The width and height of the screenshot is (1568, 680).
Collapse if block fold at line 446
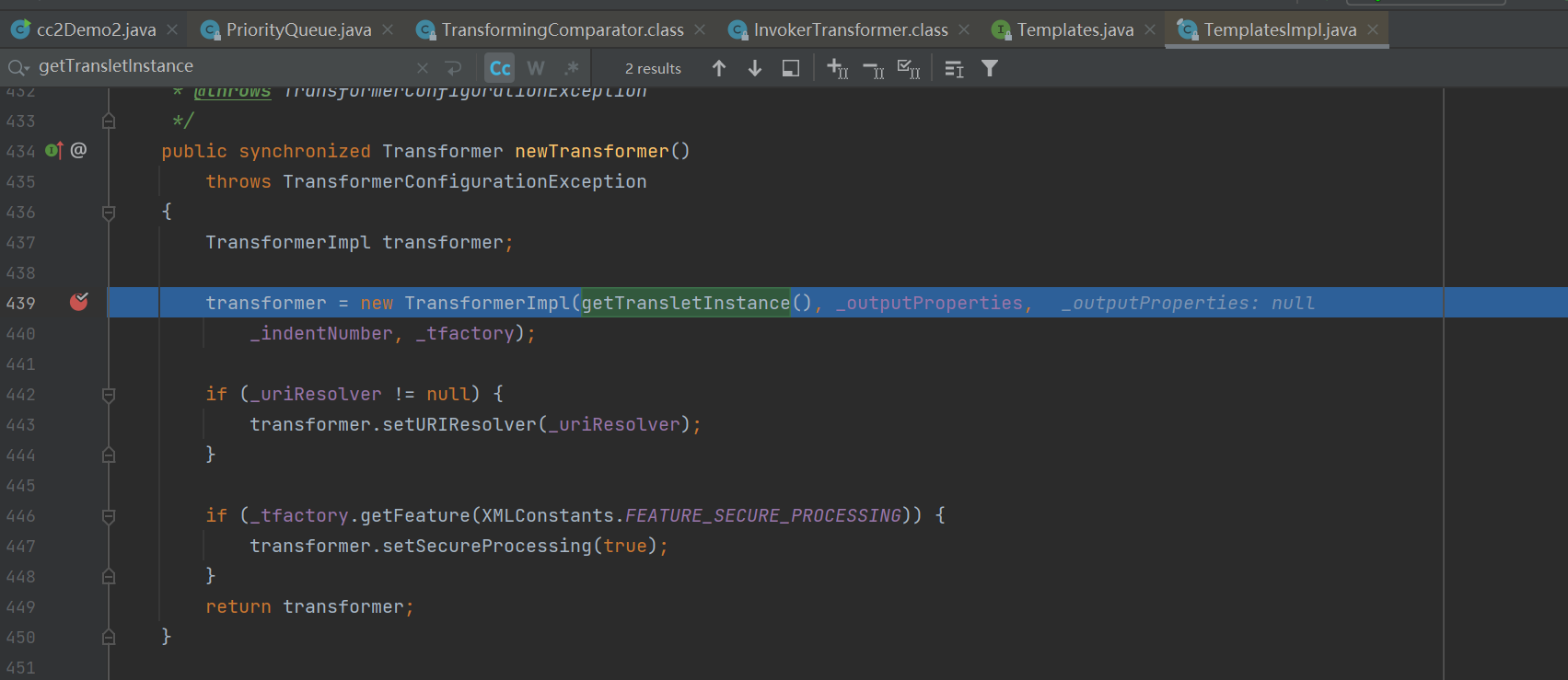(x=109, y=516)
